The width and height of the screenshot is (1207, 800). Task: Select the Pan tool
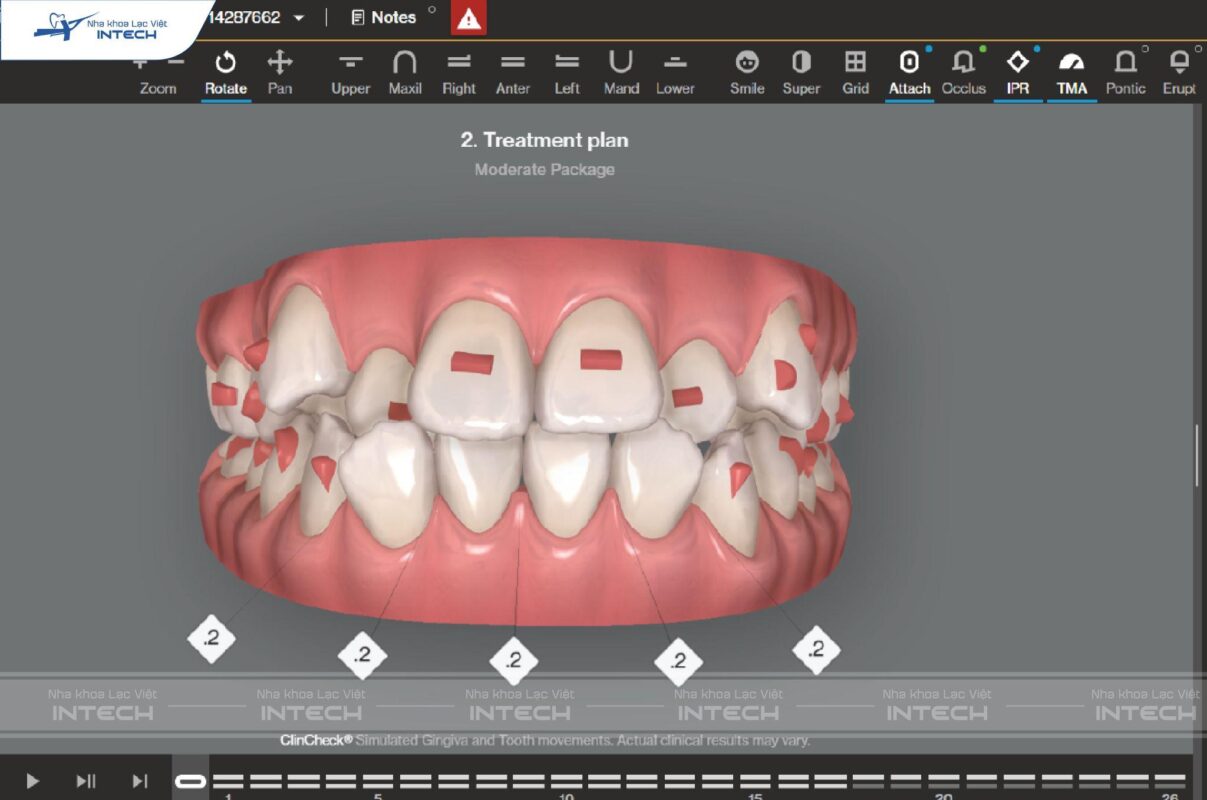tap(280, 72)
